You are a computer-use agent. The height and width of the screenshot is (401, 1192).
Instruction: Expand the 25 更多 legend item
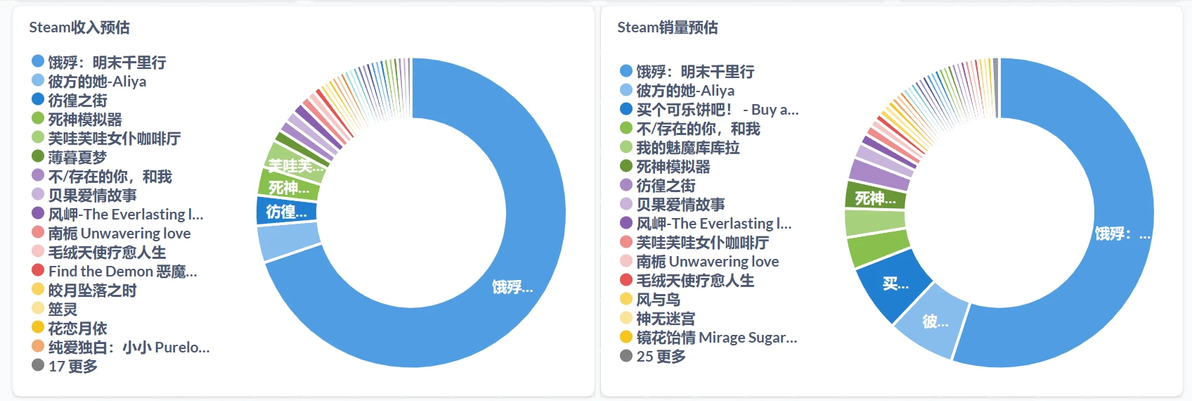click(x=653, y=356)
